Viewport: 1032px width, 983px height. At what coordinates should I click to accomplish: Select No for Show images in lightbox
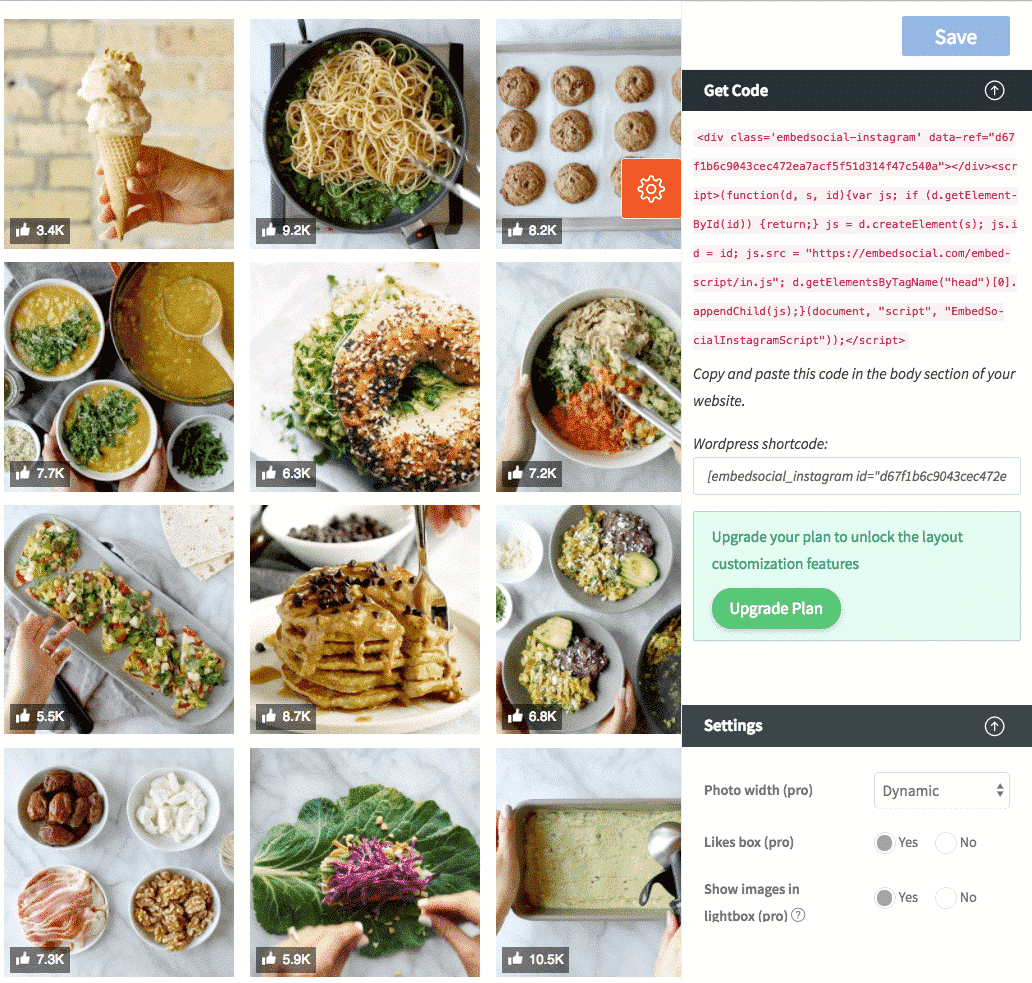(945, 897)
